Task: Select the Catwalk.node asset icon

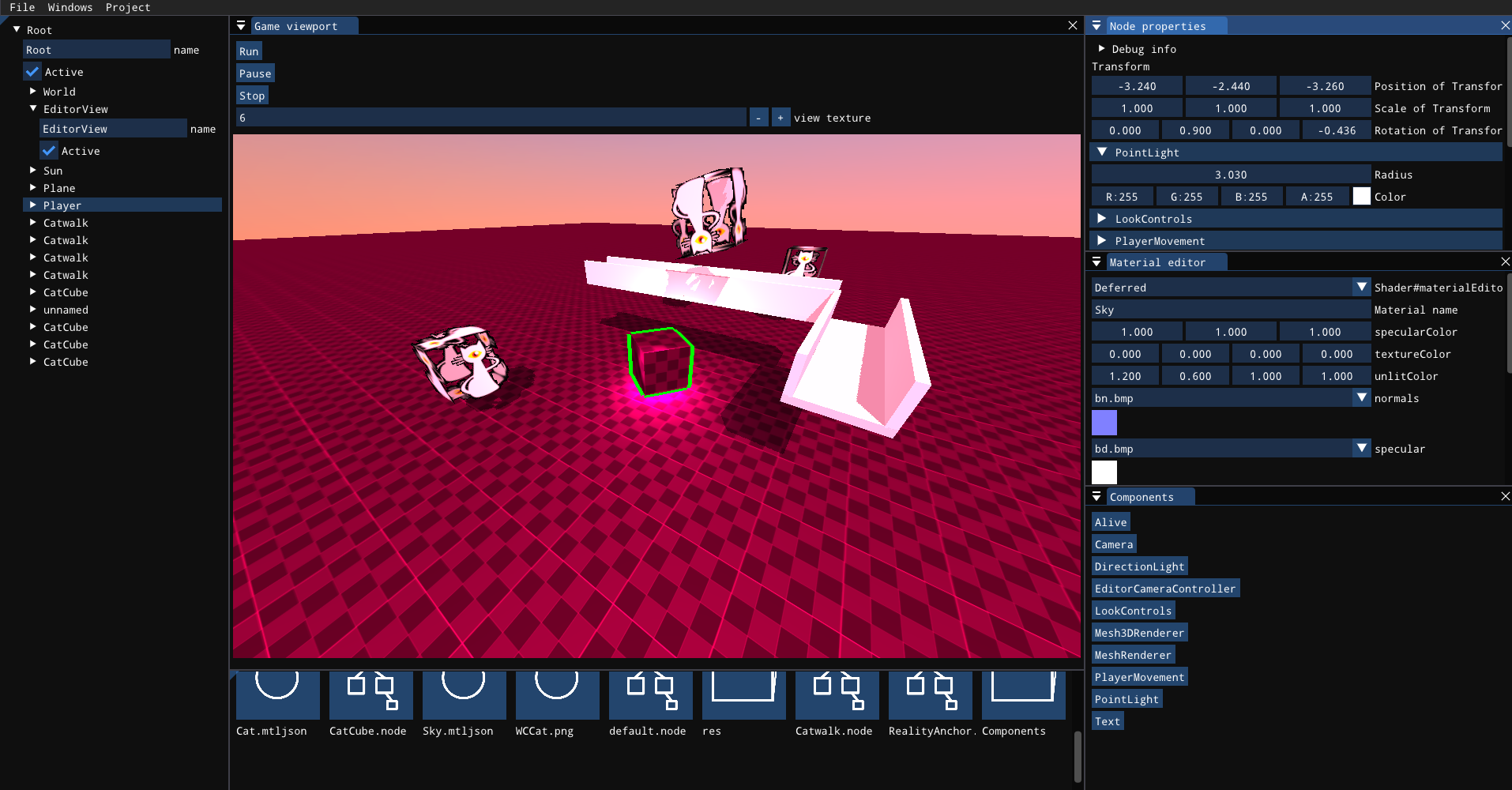Action: point(835,696)
